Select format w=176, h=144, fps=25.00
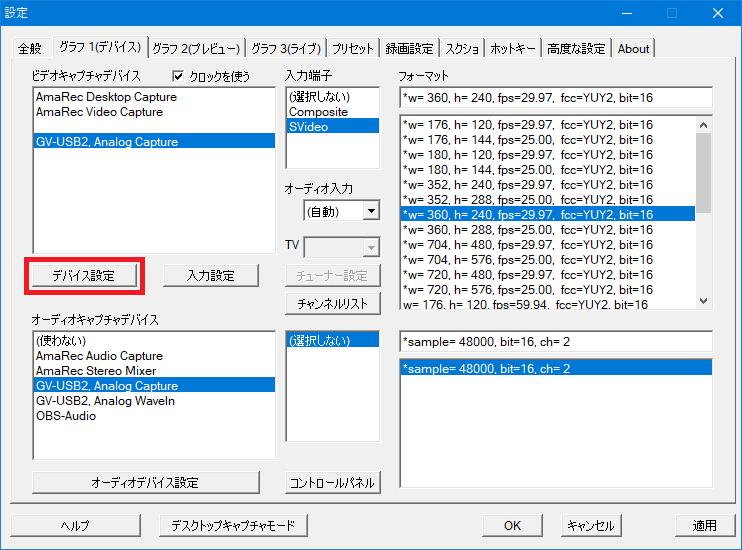 click(548, 140)
